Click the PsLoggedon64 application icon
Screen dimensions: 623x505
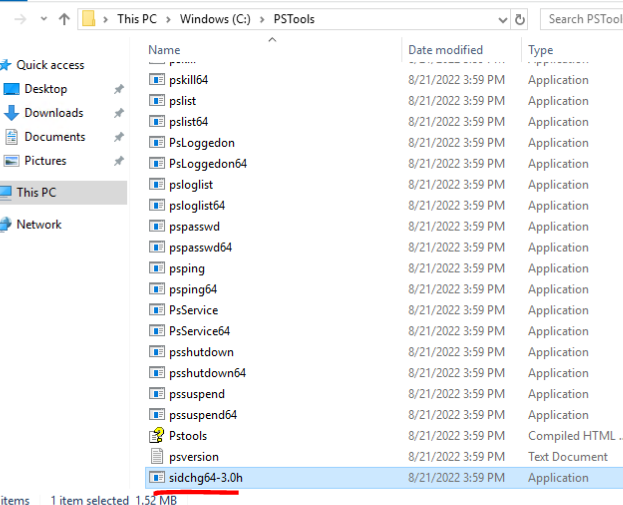coord(157,163)
